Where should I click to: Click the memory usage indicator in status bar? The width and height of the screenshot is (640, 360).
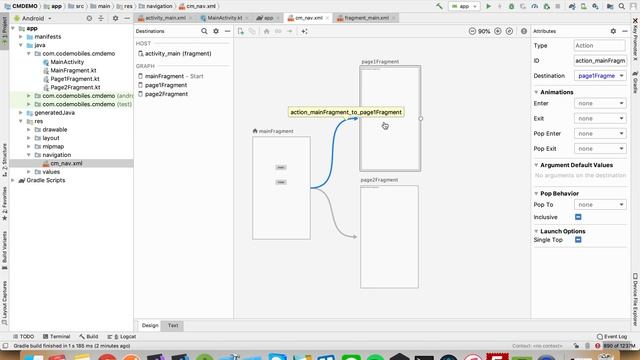tap(619, 346)
